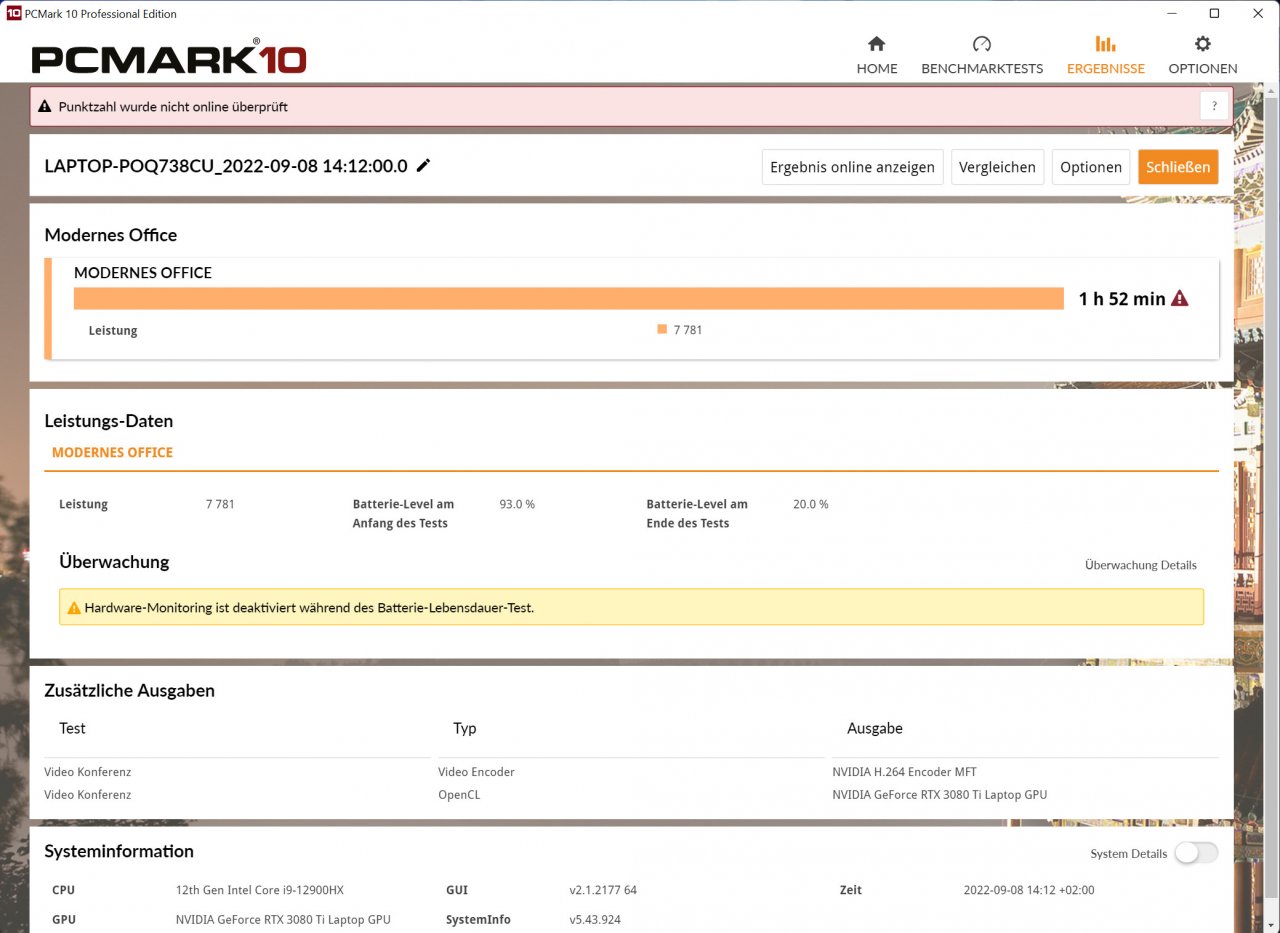The height and width of the screenshot is (933, 1280).
Task: Click Ergebnis online anzeigen button
Action: (x=852, y=167)
